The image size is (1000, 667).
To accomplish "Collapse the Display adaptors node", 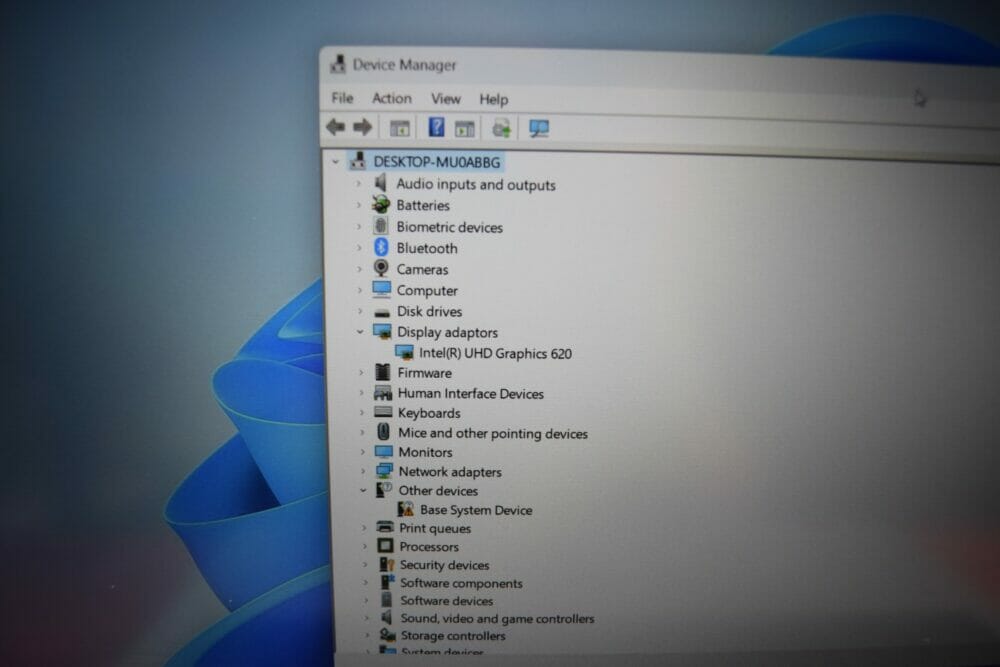I will point(360,332).
